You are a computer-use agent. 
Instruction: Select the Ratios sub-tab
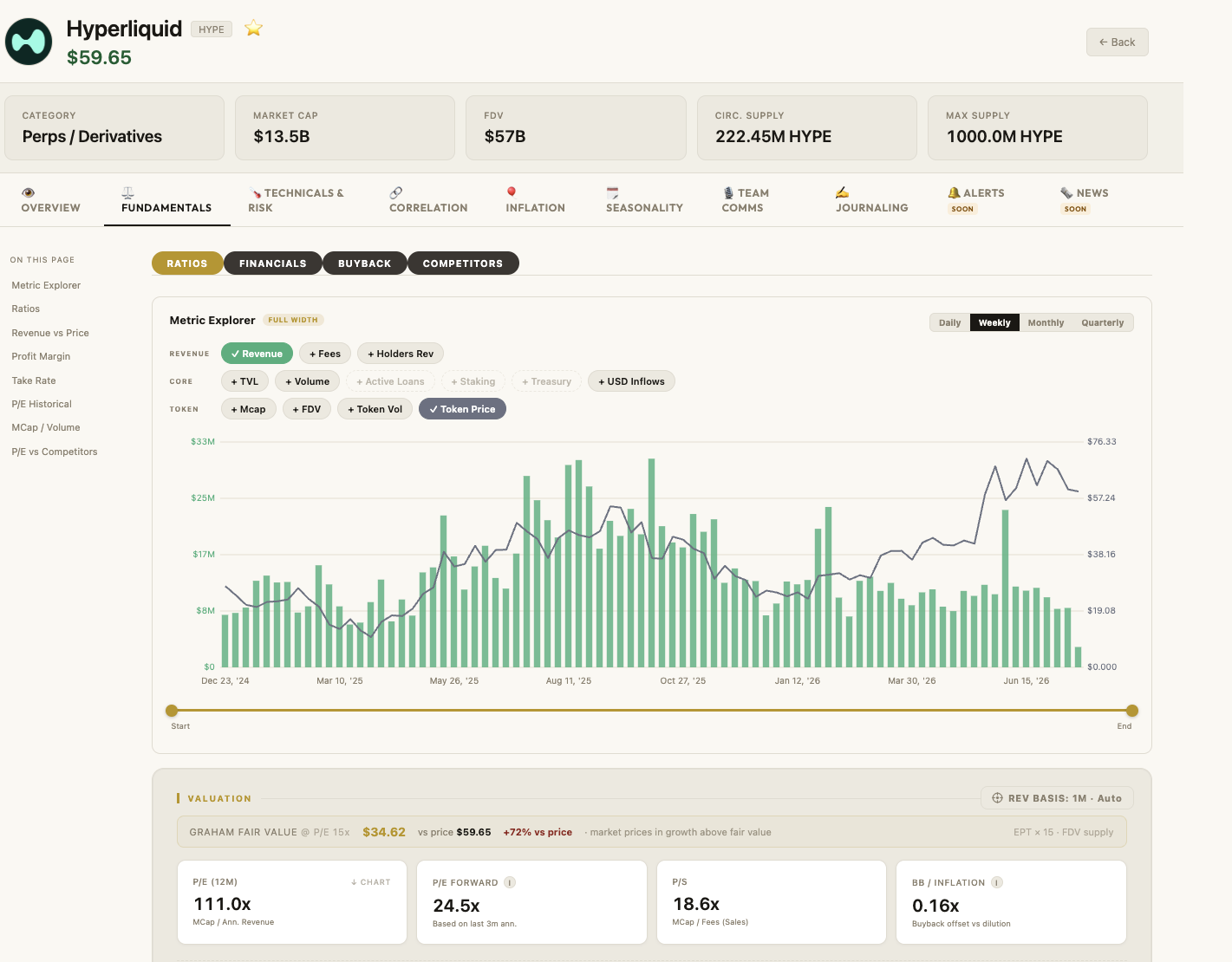pyautogui.click(x=187, y=263)
